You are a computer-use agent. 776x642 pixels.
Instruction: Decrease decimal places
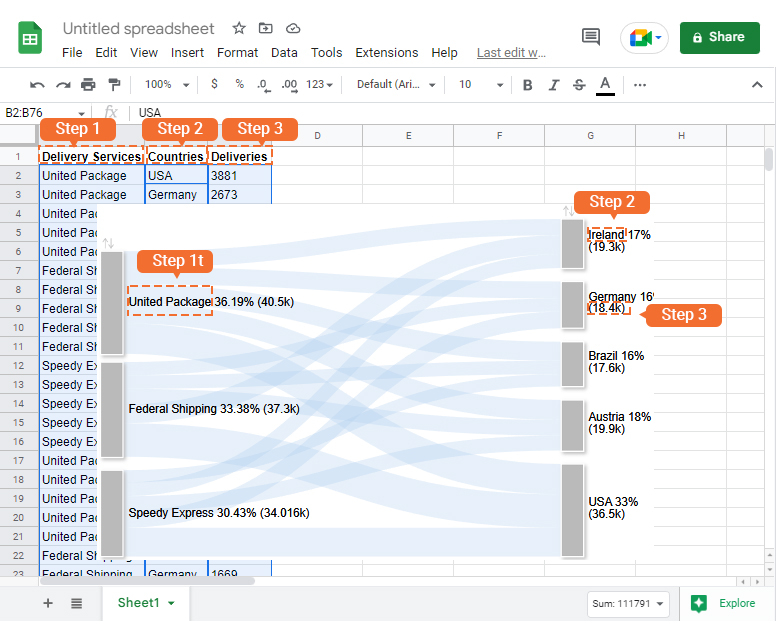pyautogui.click(x=264, y=85)
